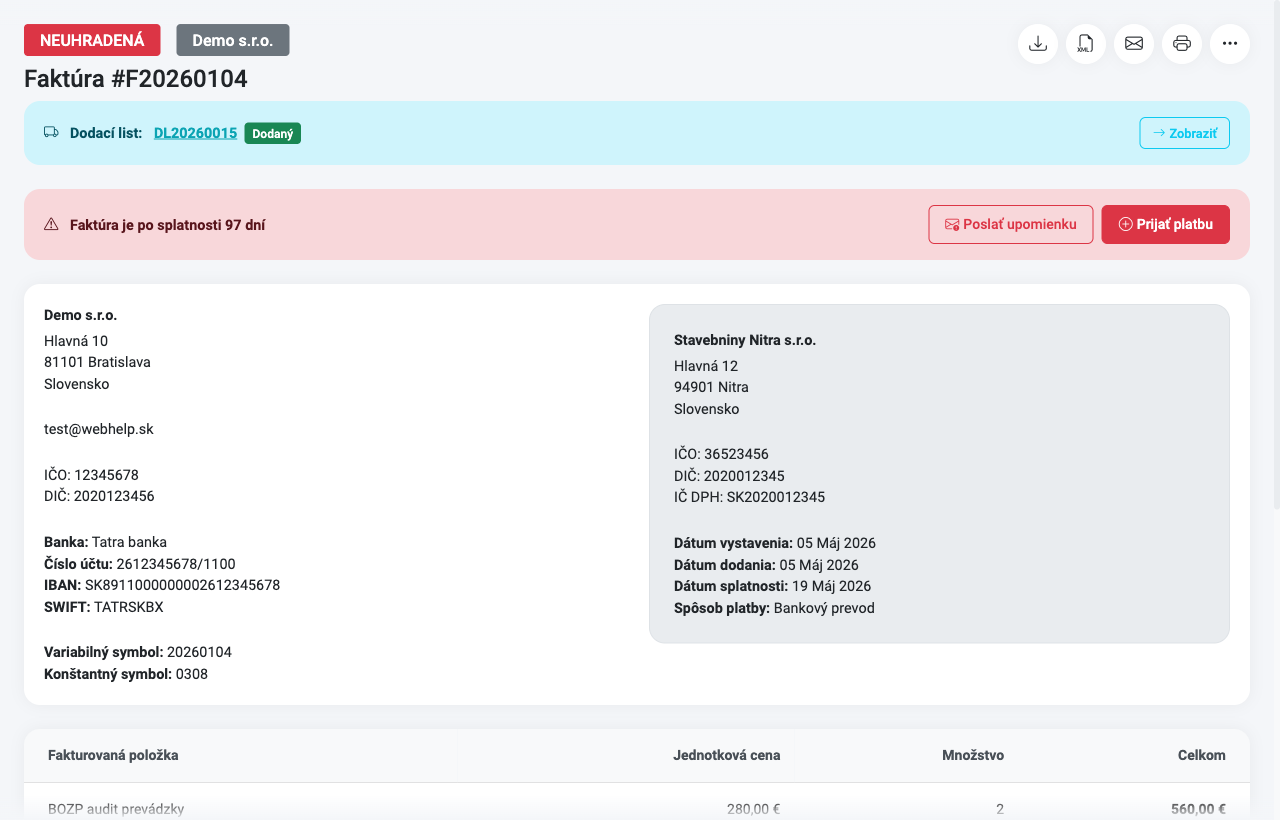Click Prijať platbu button
The height and width of the screenshot is (820, 1280).
[1166, 224]
